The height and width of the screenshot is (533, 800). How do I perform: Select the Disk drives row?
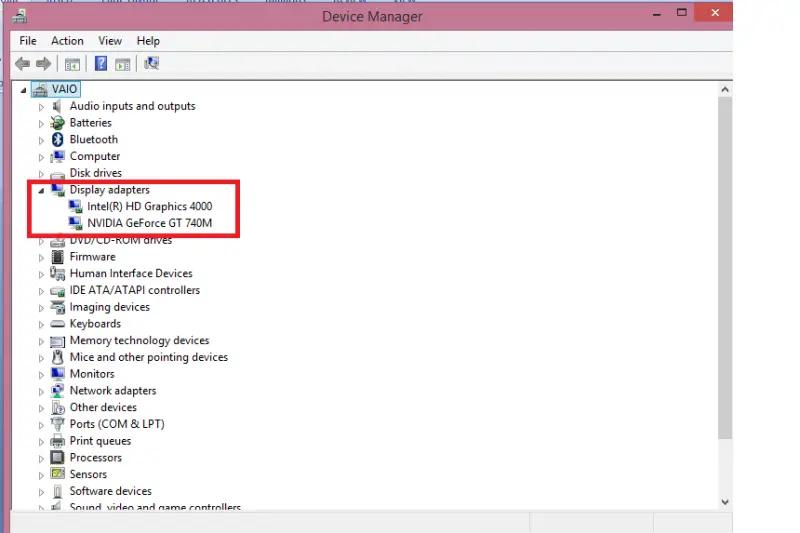pyautogui.click(x=95, y=173)
